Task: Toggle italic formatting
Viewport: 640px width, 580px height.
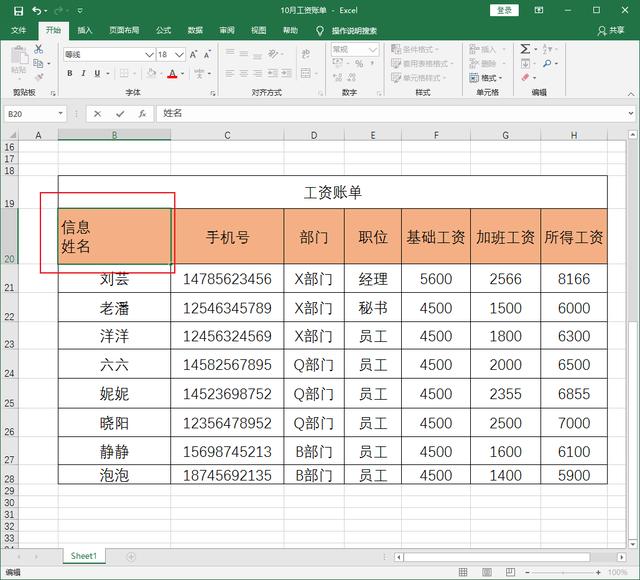Action: (x=83, y=73)
